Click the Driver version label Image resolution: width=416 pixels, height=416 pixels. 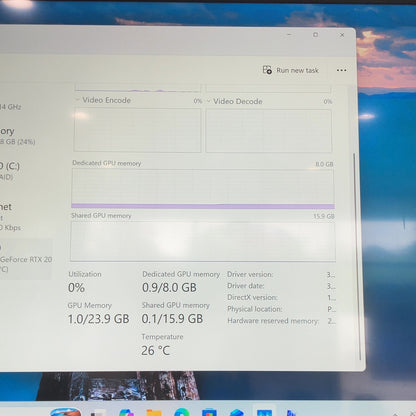click(250, 274)
